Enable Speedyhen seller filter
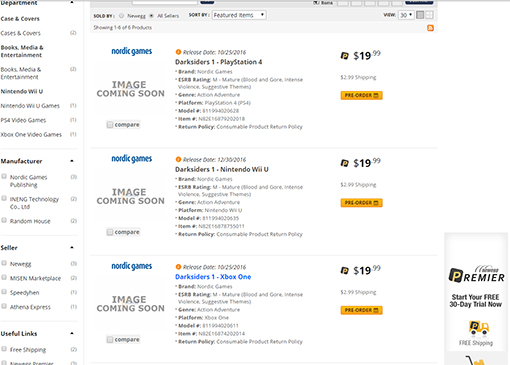This screenshot has height=365, width=510. tap(4, 292)
